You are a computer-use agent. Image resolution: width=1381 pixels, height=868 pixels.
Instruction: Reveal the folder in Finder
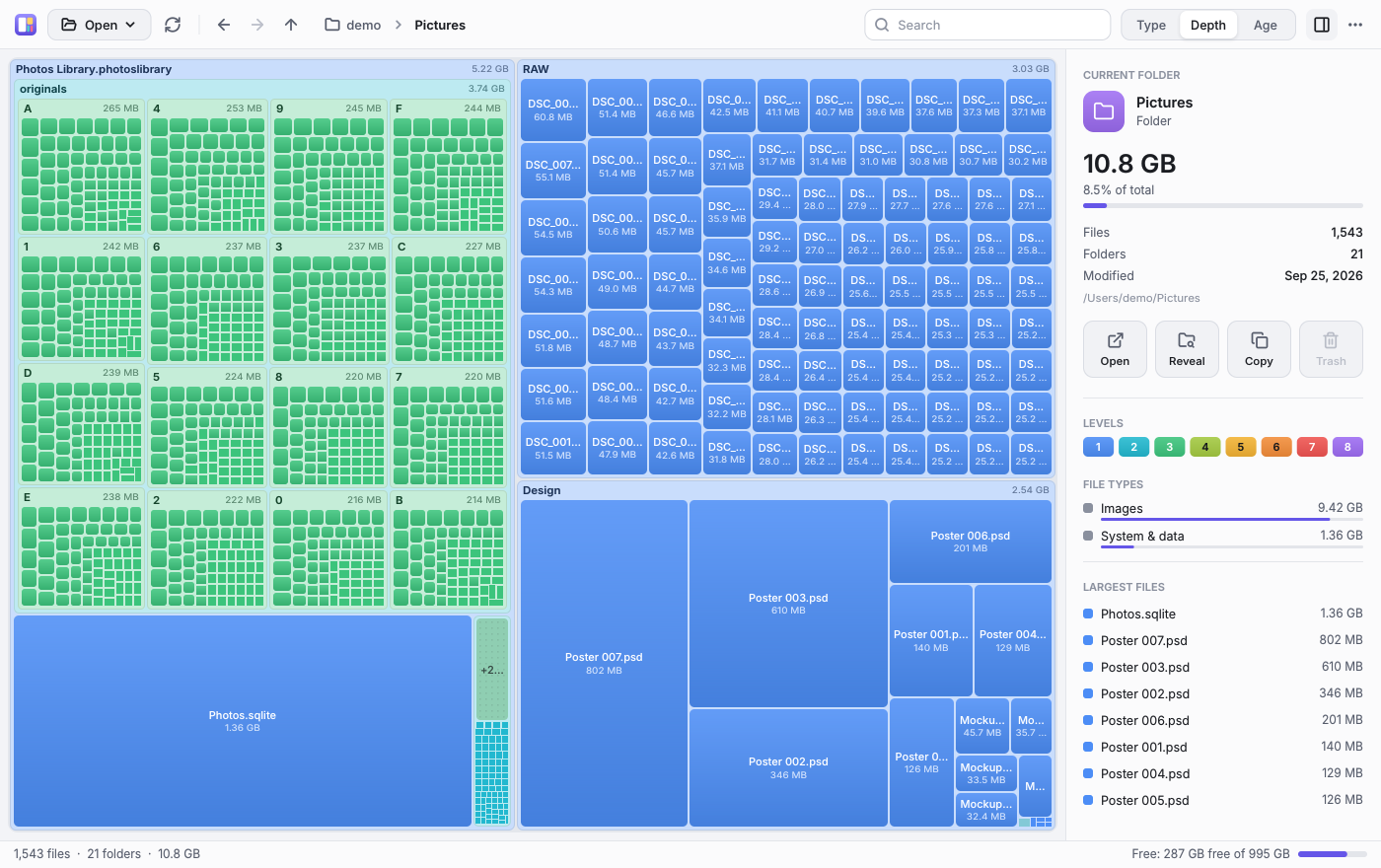pyautogui.click(x=1187, y=349)
